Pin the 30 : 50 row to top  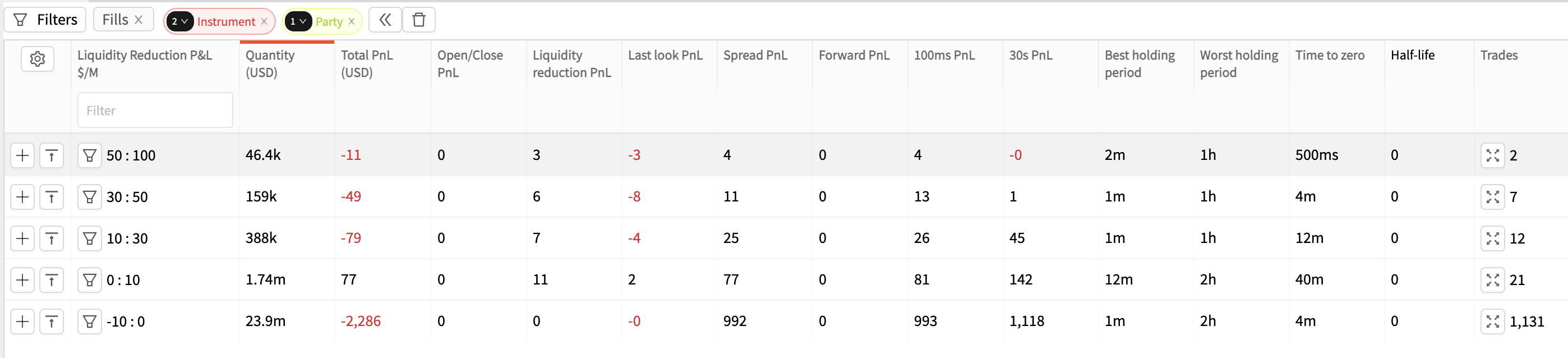click(x=52, y=196)
